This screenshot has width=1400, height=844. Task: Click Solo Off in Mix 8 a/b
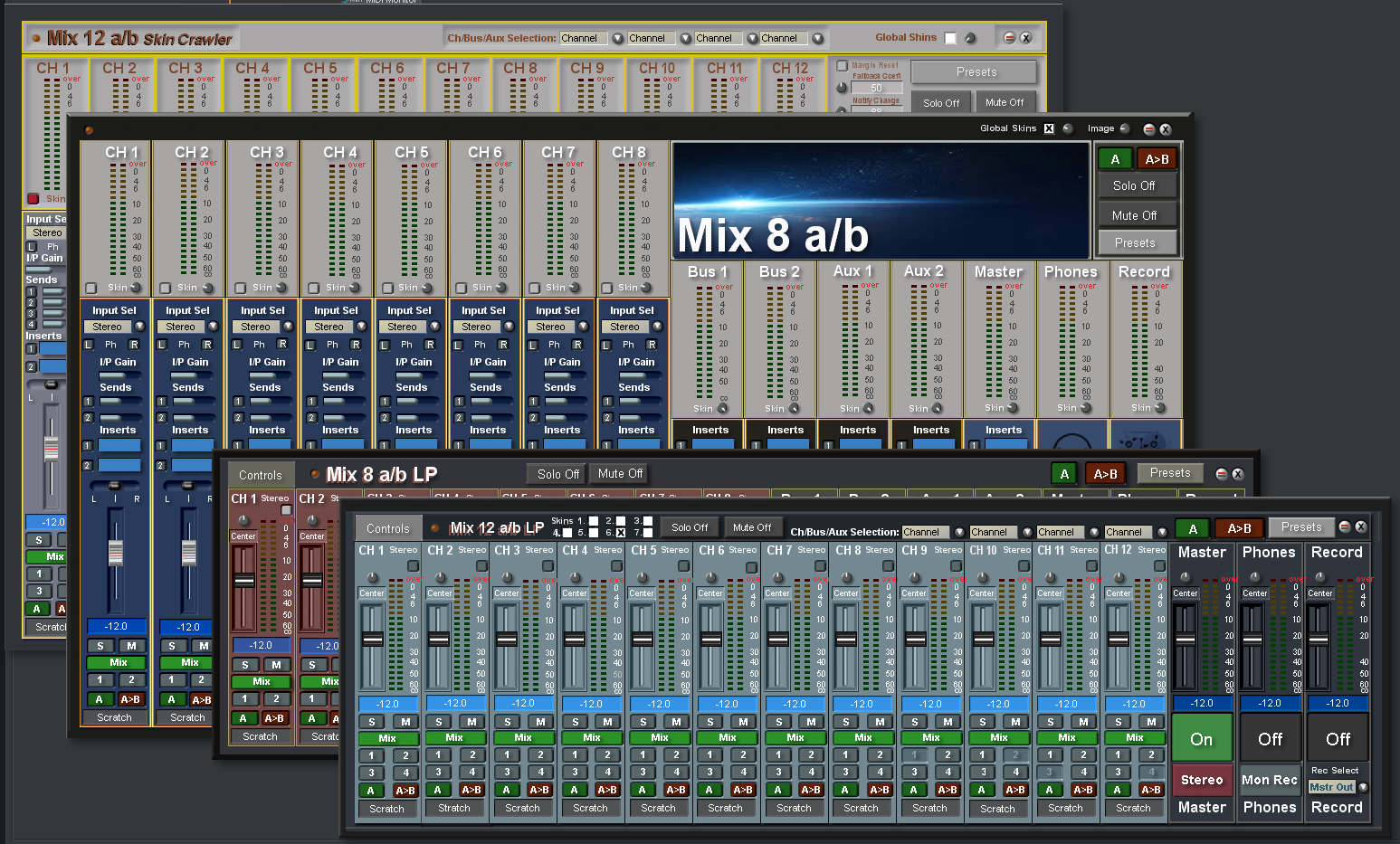tap(1137, 185)
